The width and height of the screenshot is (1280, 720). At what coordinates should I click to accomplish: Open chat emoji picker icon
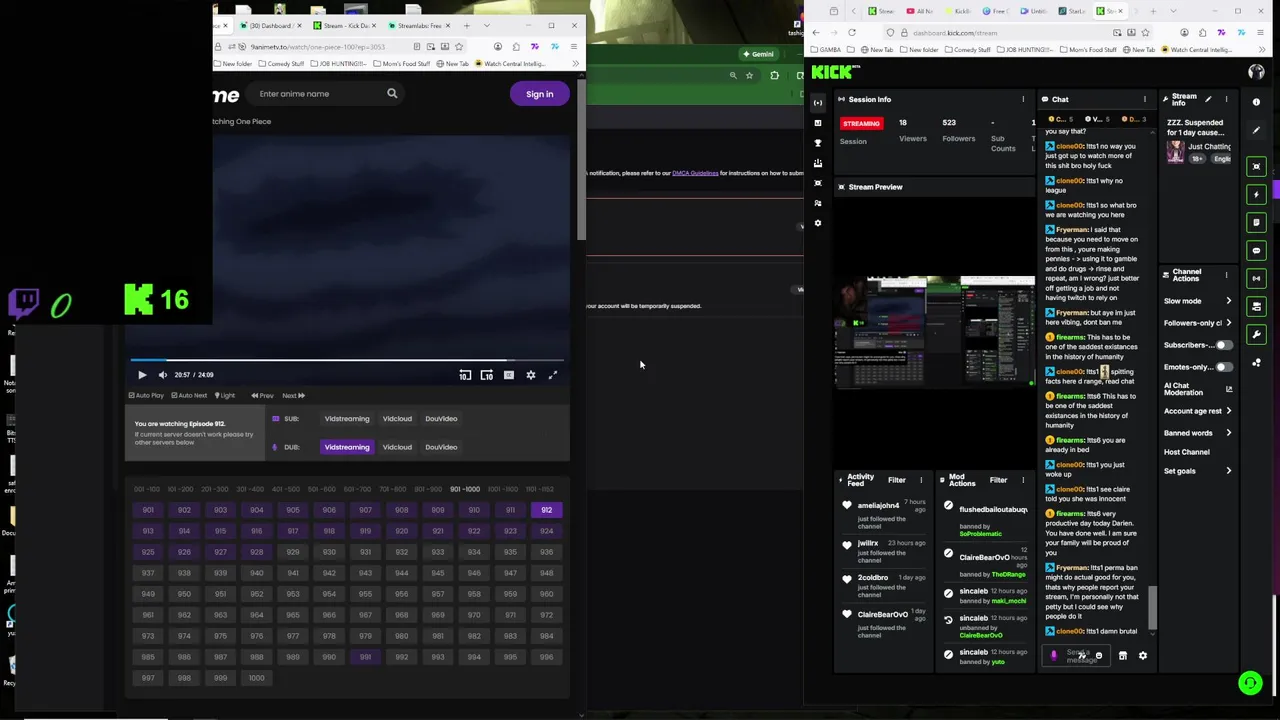pyautogui.click(x=1099, y=656)
